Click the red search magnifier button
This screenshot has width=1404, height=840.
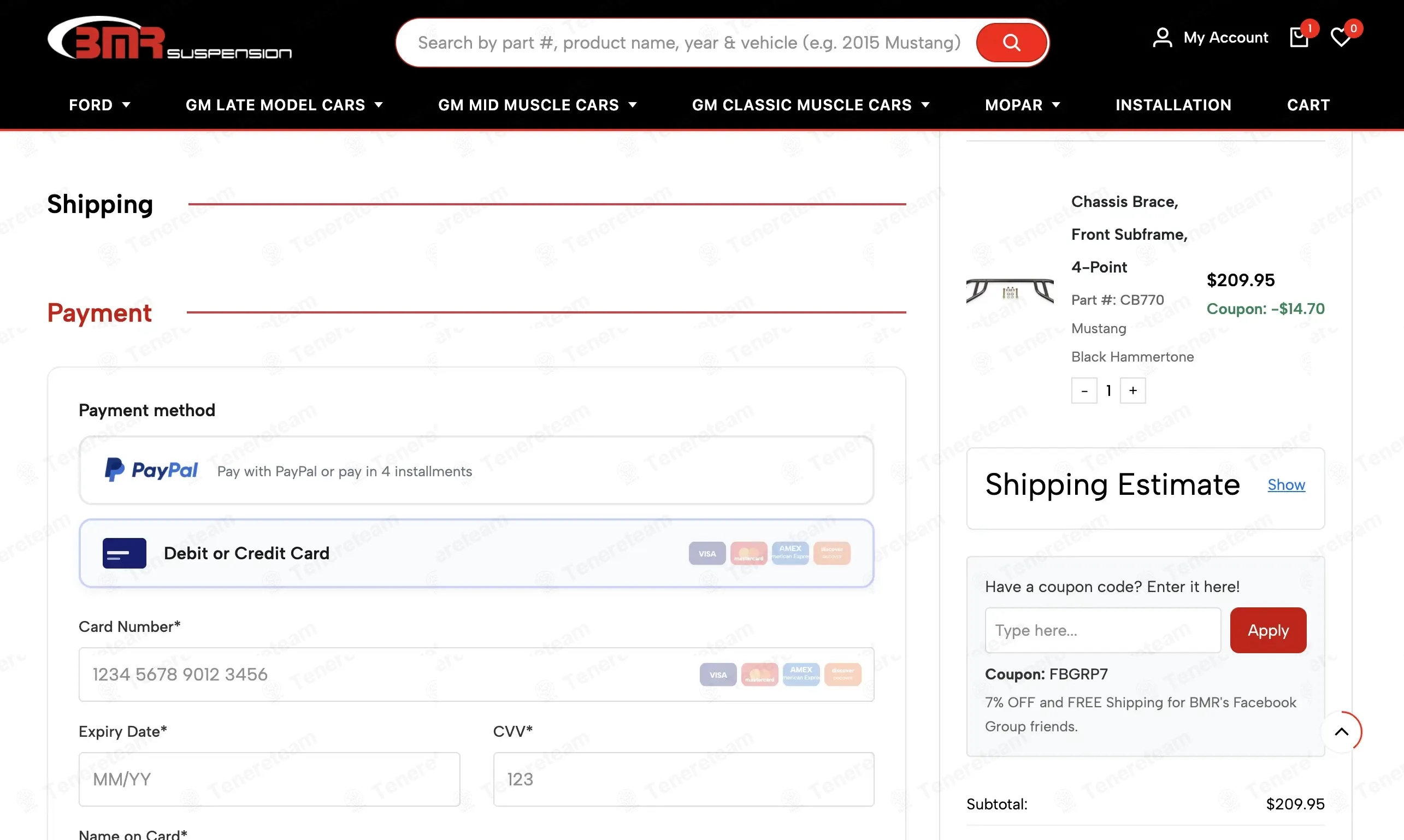1011,43
